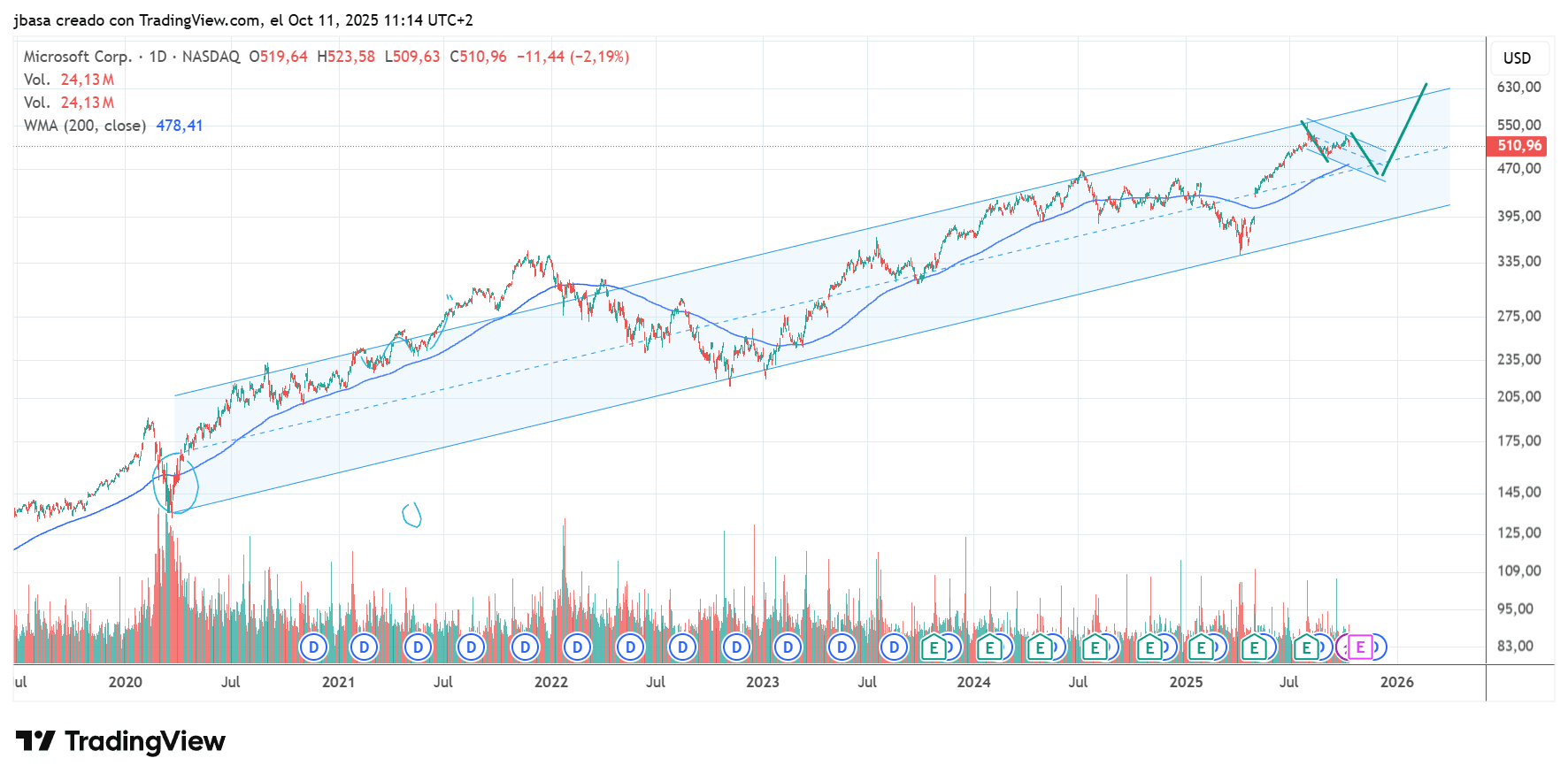Click the leftmost green earnings "E" marker
1568x781 pixels.
(x=934, y=647)
